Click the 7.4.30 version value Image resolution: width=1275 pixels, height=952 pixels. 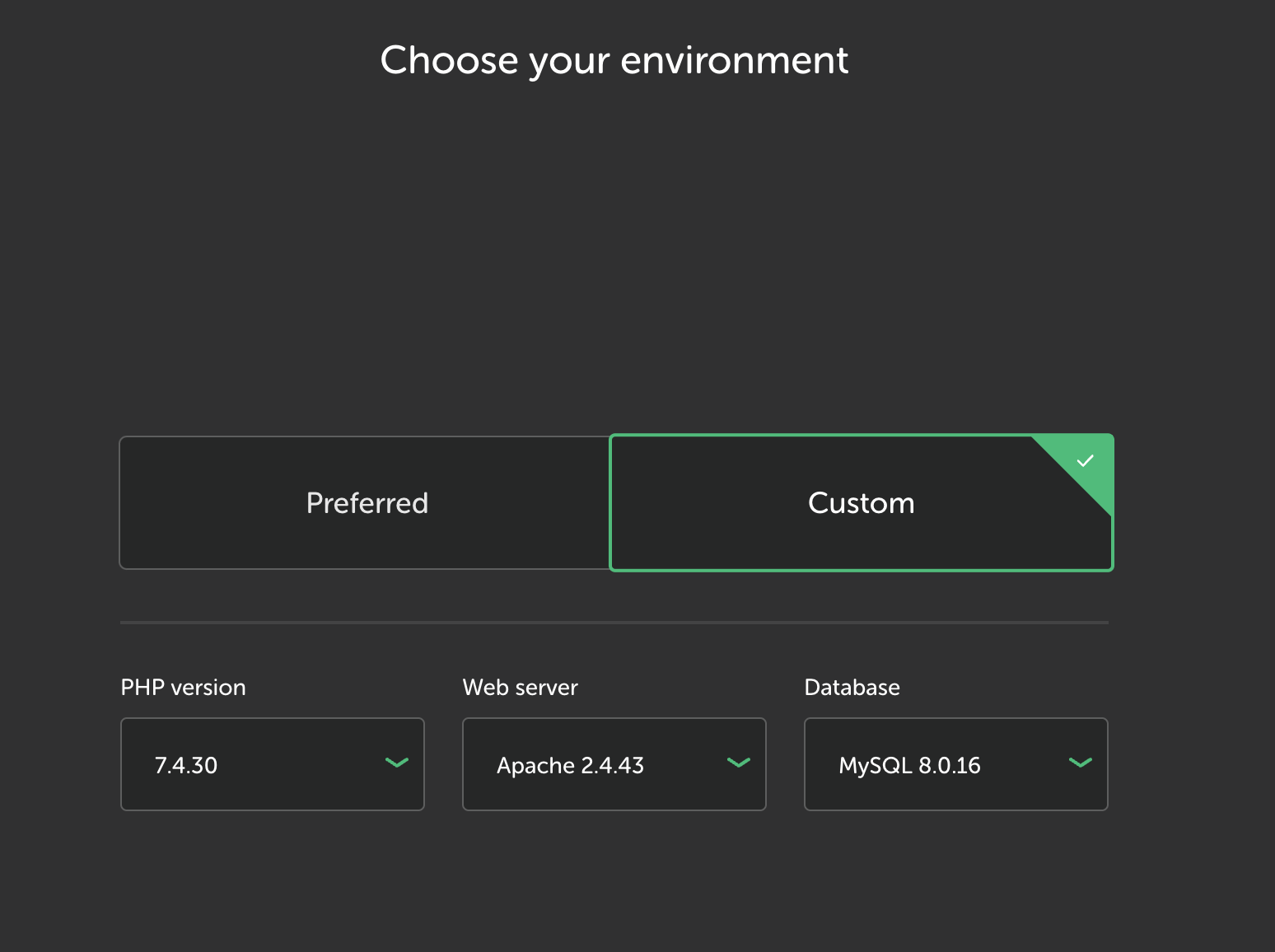coord(186,766)
